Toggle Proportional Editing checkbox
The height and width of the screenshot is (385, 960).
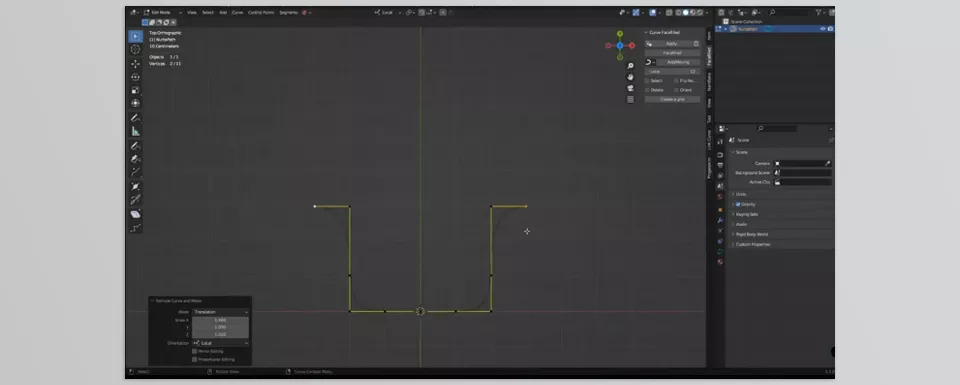pos(195,359)
